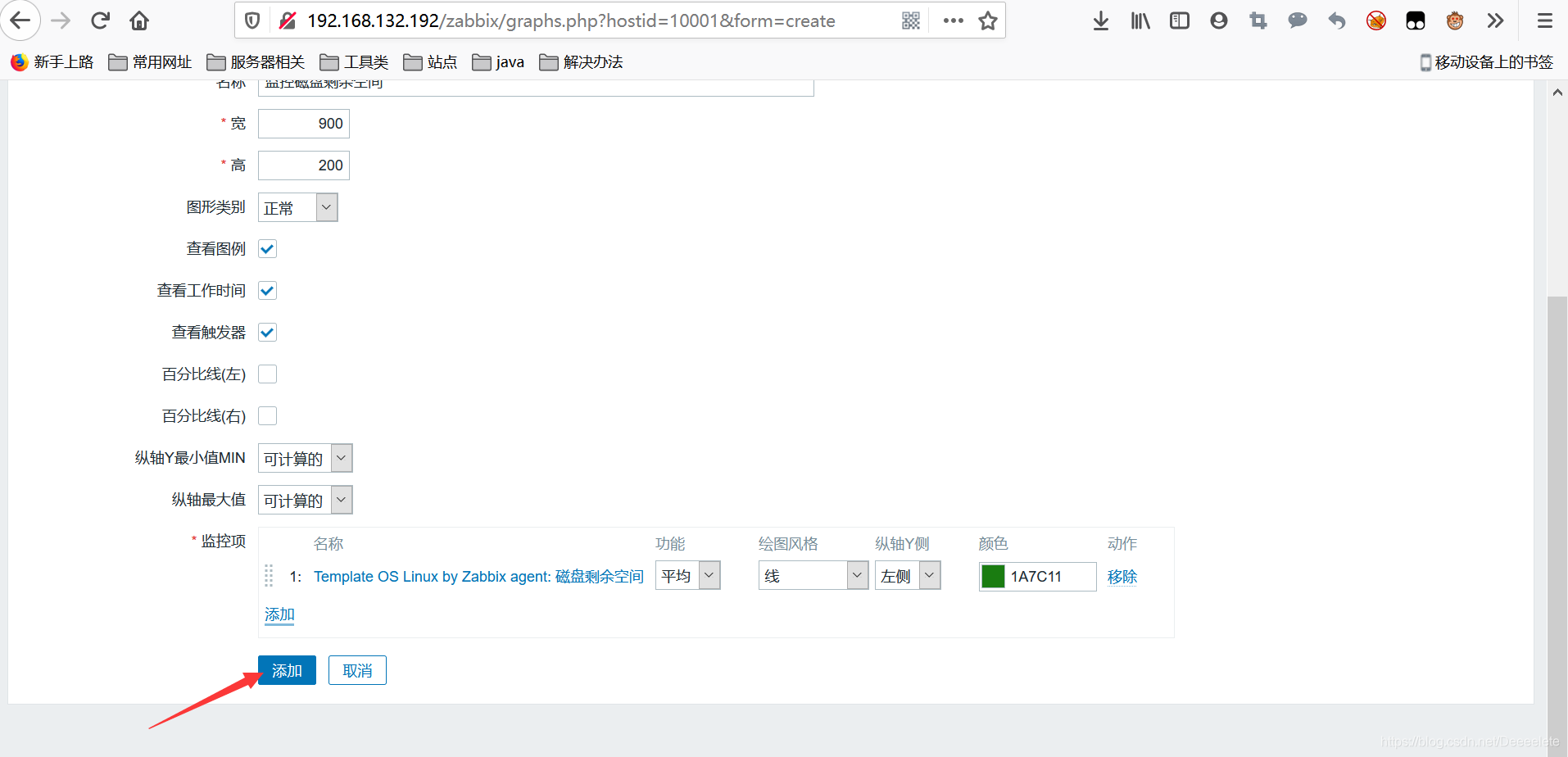Bookmark this page with the star

click(x=988, y=20)
